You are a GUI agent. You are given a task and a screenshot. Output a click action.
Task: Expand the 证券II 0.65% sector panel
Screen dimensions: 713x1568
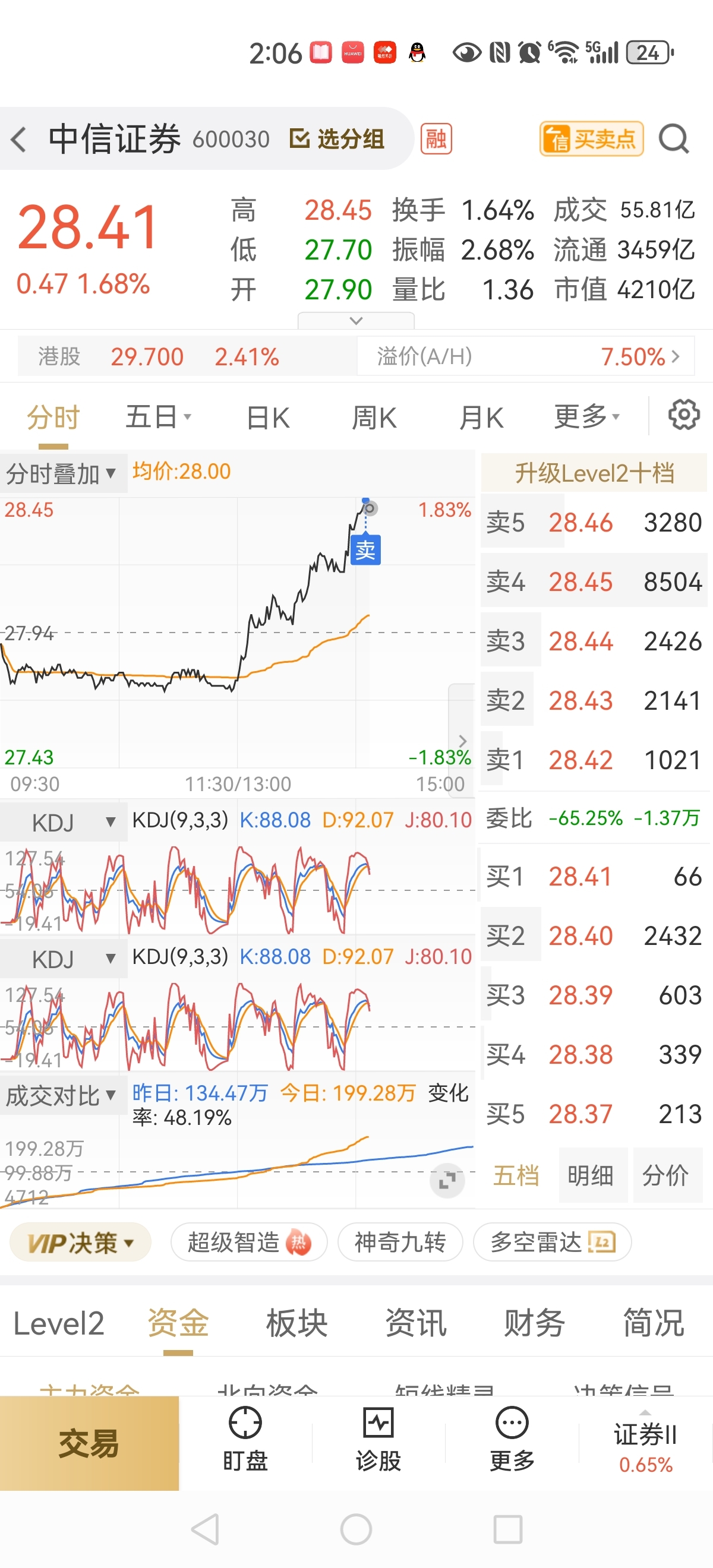coord(645,1443)
